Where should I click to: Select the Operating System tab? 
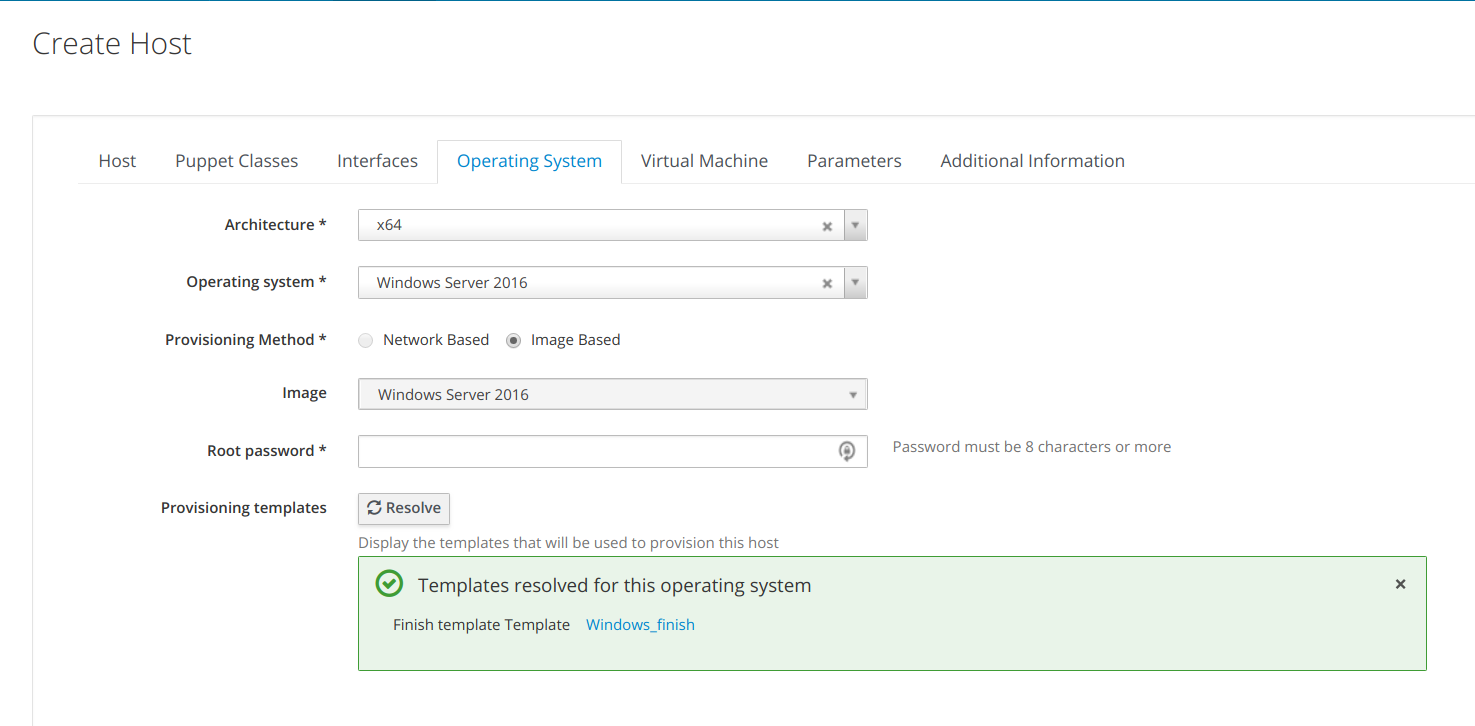[x=529, y=161]
